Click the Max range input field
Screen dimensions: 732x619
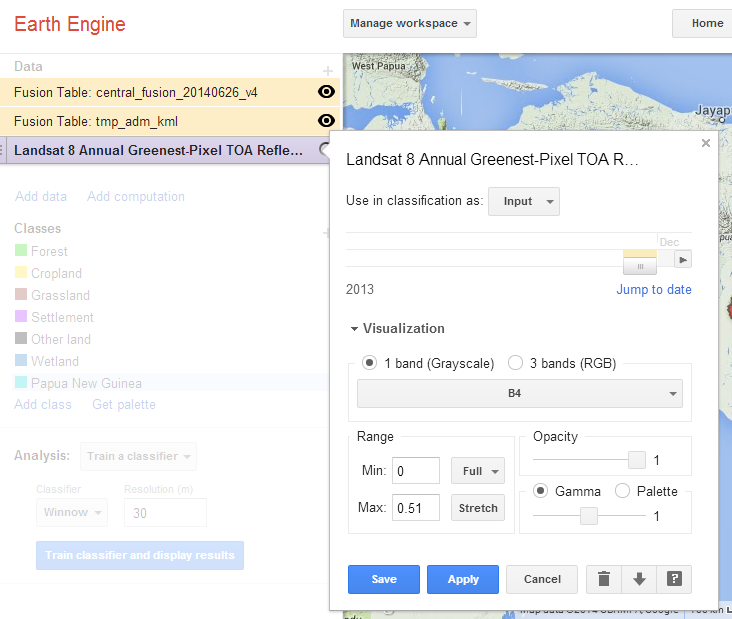pos(416,508)
